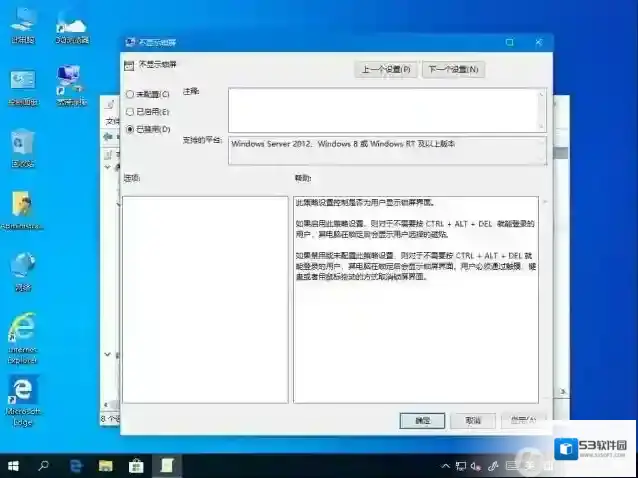Click the comment box vertical scrollbar
This screenshot has width=638, height=478.
coord(542,110)
